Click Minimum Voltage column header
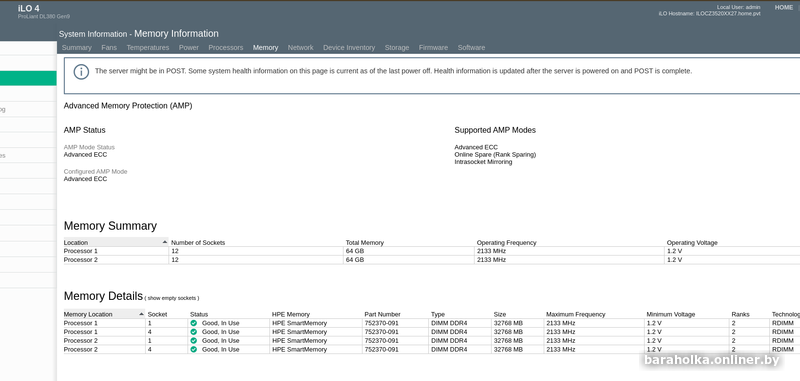Image resolution: width=800 pixels, height=381 pixels. (670, 314)
